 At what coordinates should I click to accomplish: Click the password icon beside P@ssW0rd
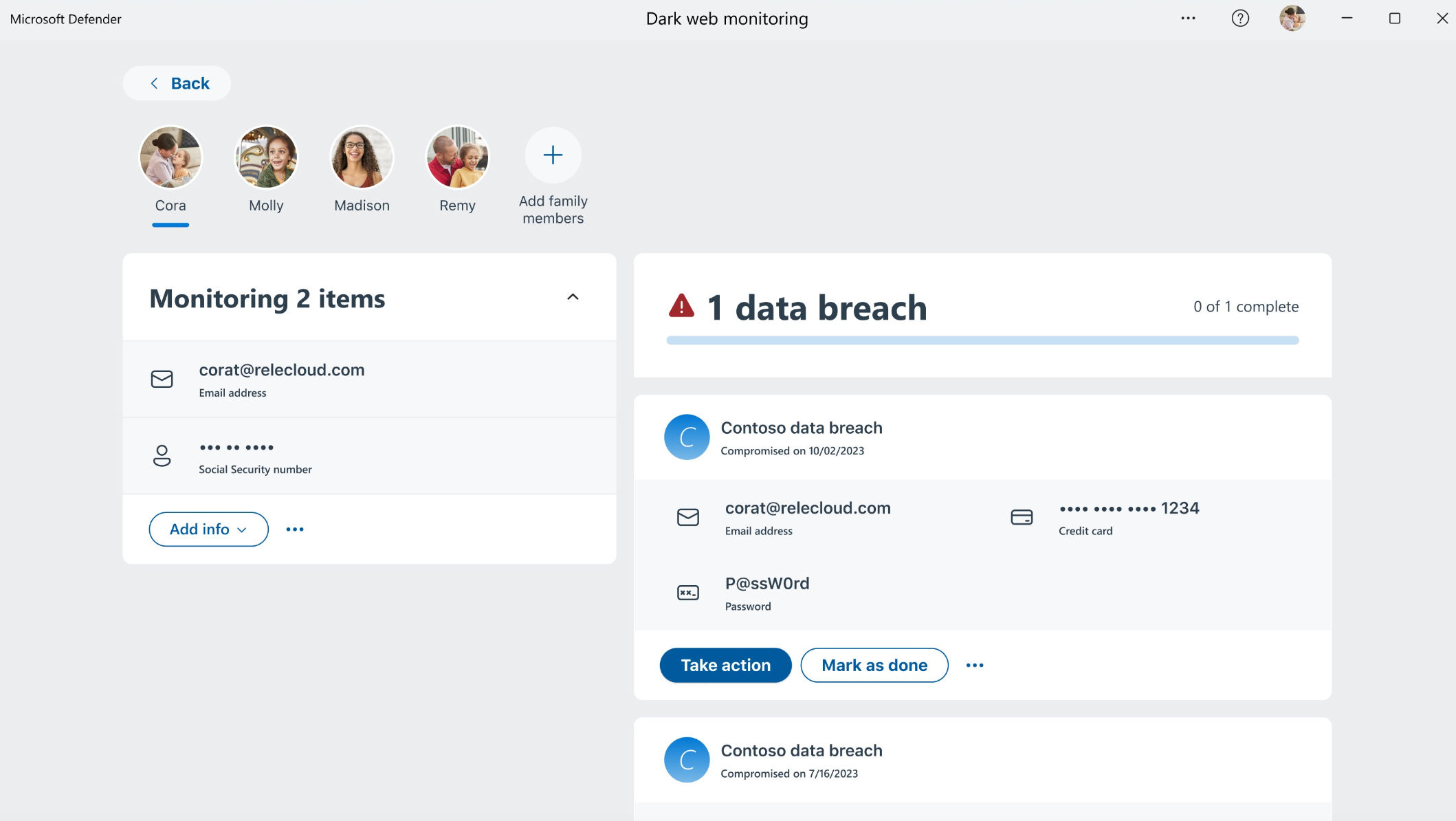tap(687, 593)
